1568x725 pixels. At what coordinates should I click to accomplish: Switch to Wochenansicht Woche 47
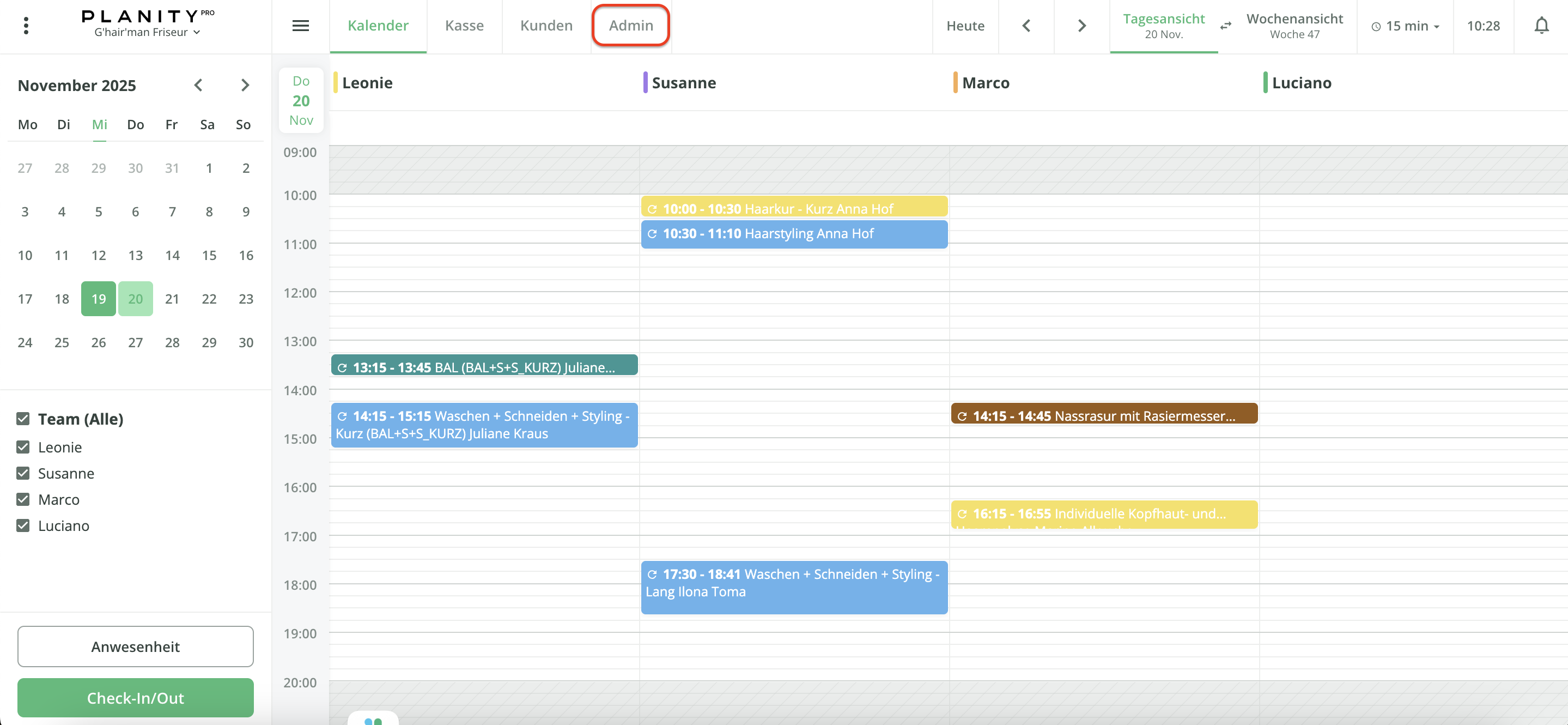pyautogui.click(x=1294, y=26)
